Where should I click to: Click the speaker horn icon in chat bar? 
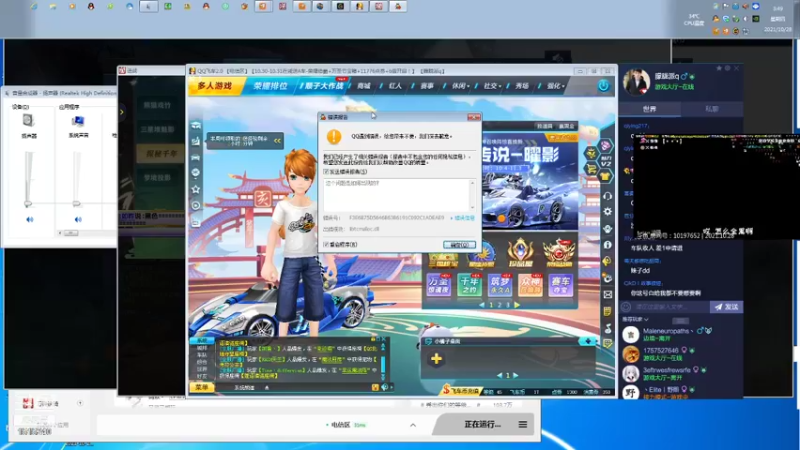(384, 387)
